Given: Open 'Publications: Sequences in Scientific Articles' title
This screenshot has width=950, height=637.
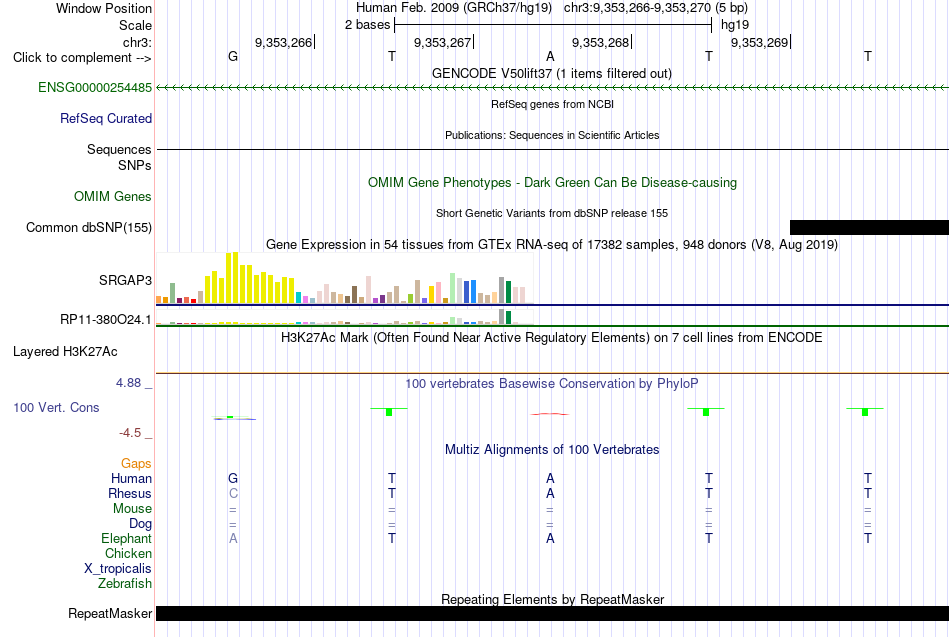Looking at the screenshot, I should point(552,135).
